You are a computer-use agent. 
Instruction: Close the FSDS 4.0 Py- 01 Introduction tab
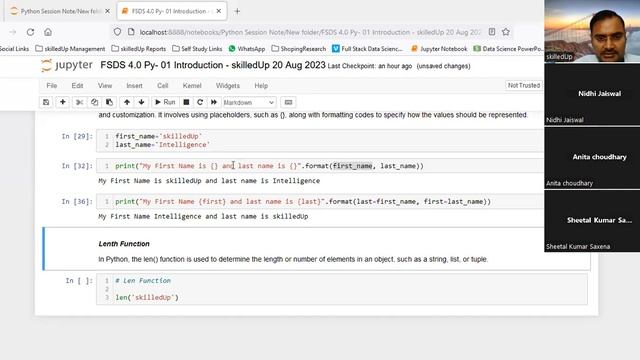(219, 11)
